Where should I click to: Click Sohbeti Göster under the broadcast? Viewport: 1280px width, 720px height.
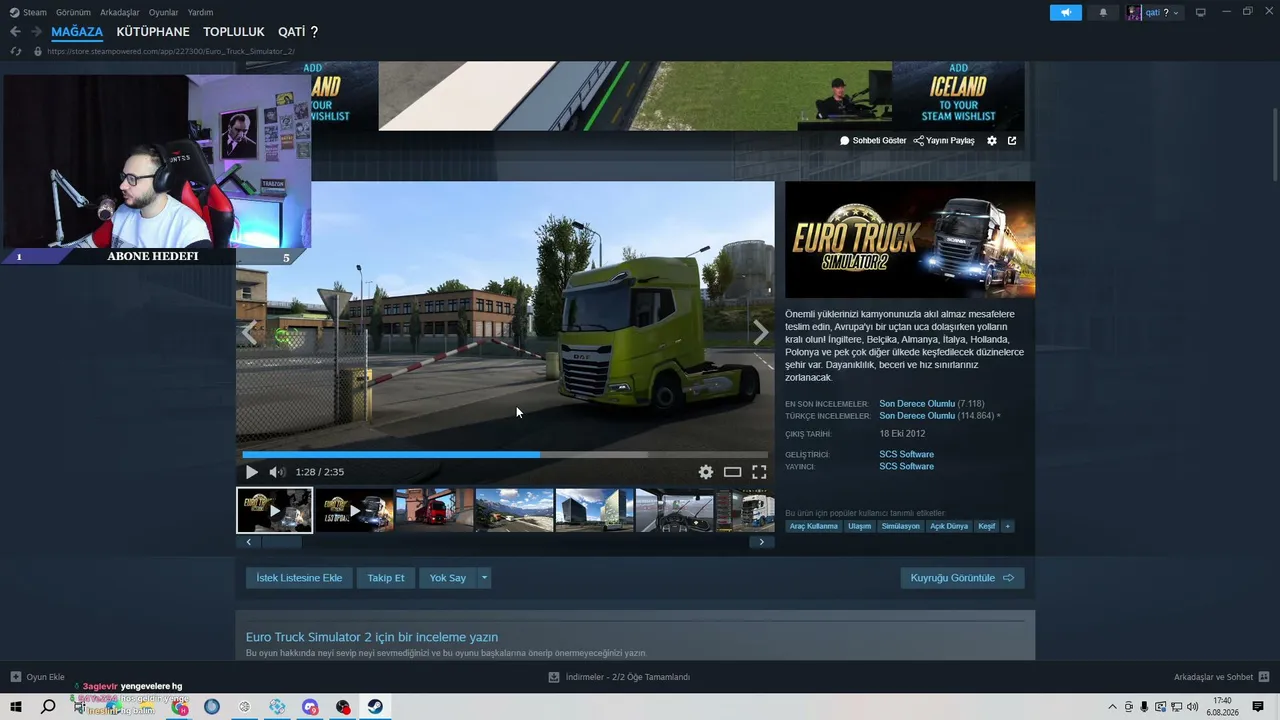coord(873,141)
